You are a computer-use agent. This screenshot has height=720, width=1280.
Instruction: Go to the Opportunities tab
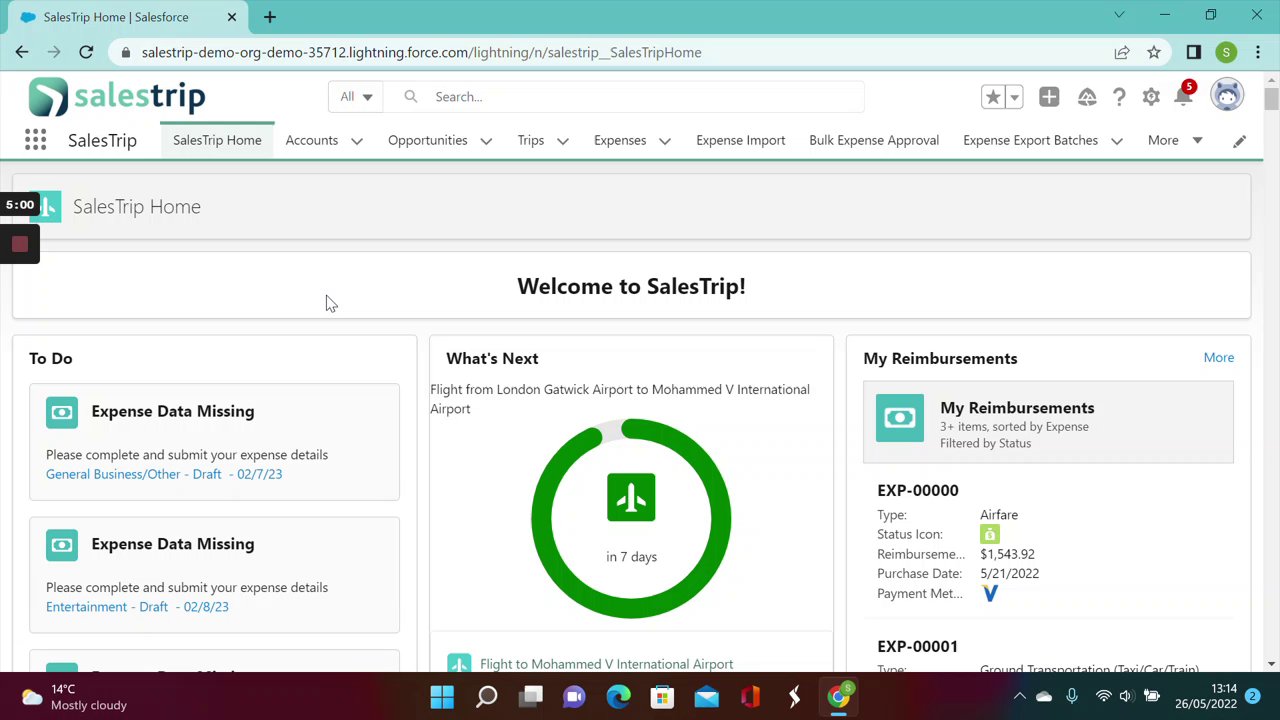tap(428, 140)
